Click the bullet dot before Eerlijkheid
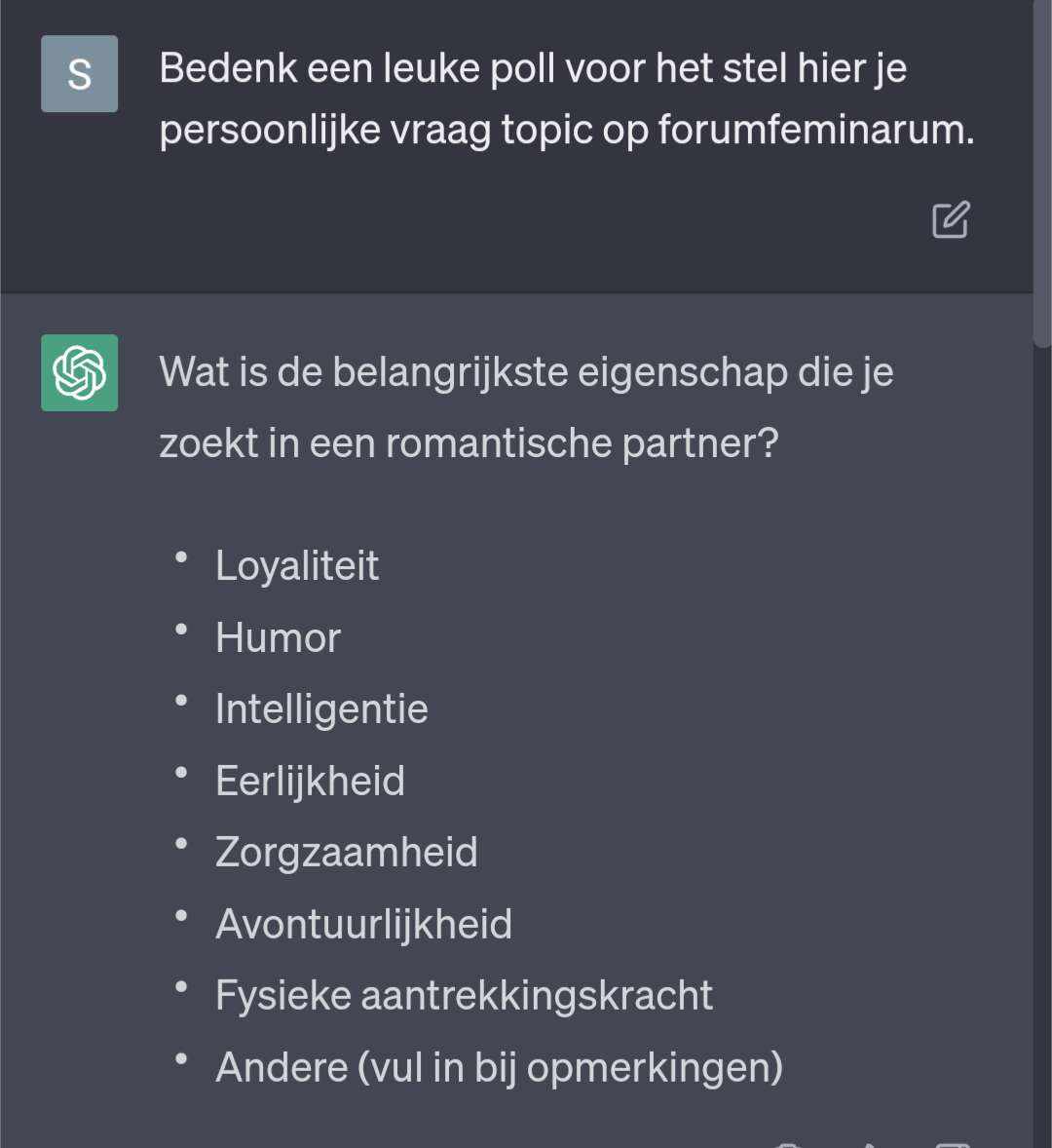This screenshot has width=1052, height=1148. click(181, 773)
